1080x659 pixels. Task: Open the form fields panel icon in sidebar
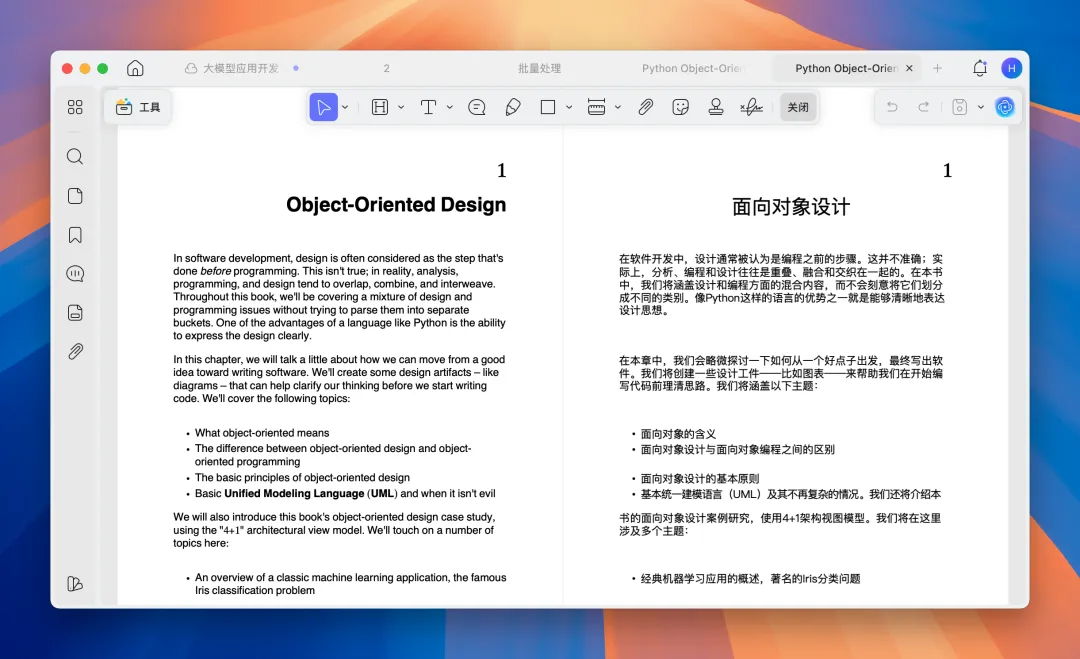tap(75, 313)
